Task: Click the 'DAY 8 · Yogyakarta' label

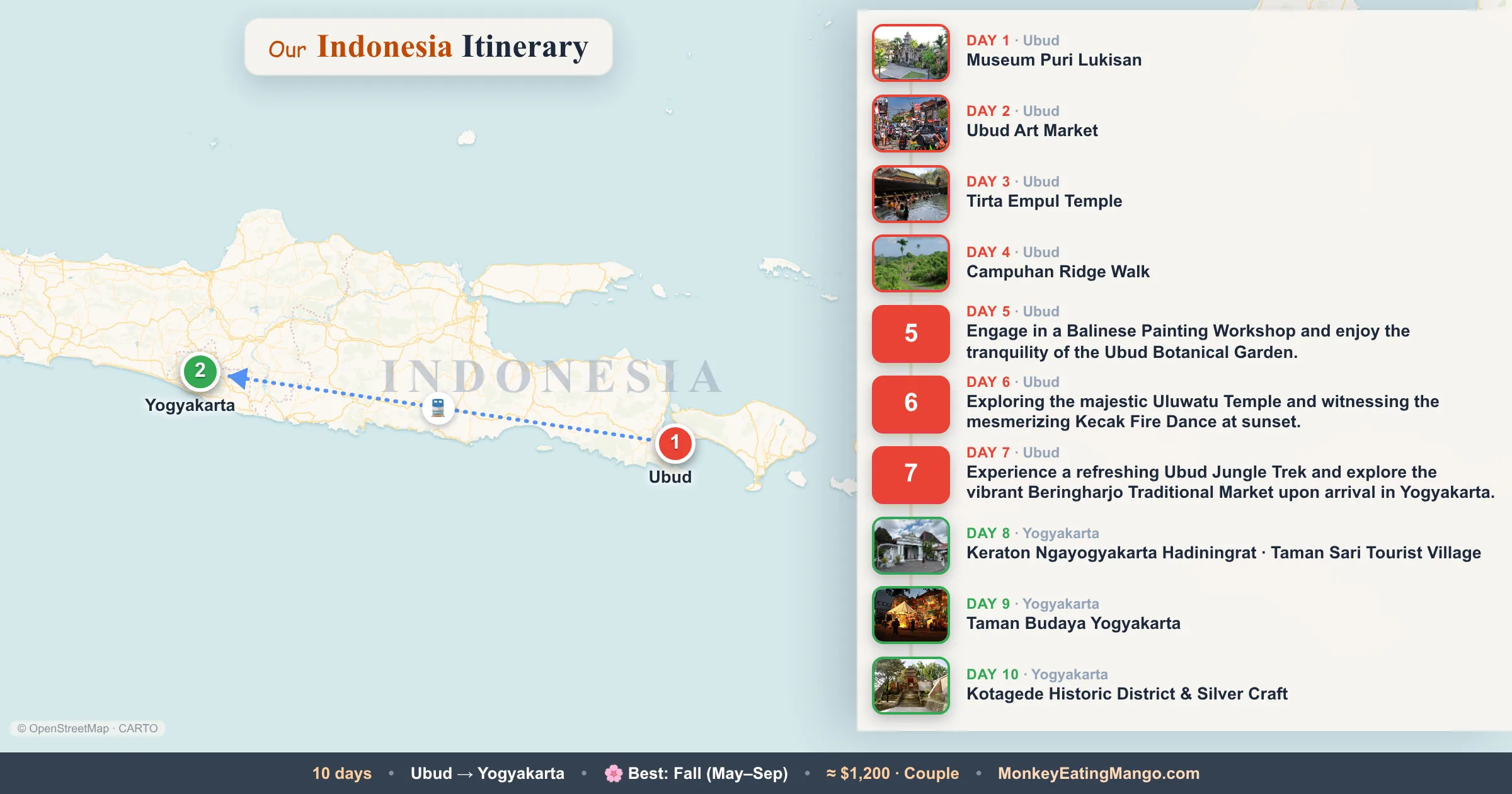Action: tap(1033, 533)
